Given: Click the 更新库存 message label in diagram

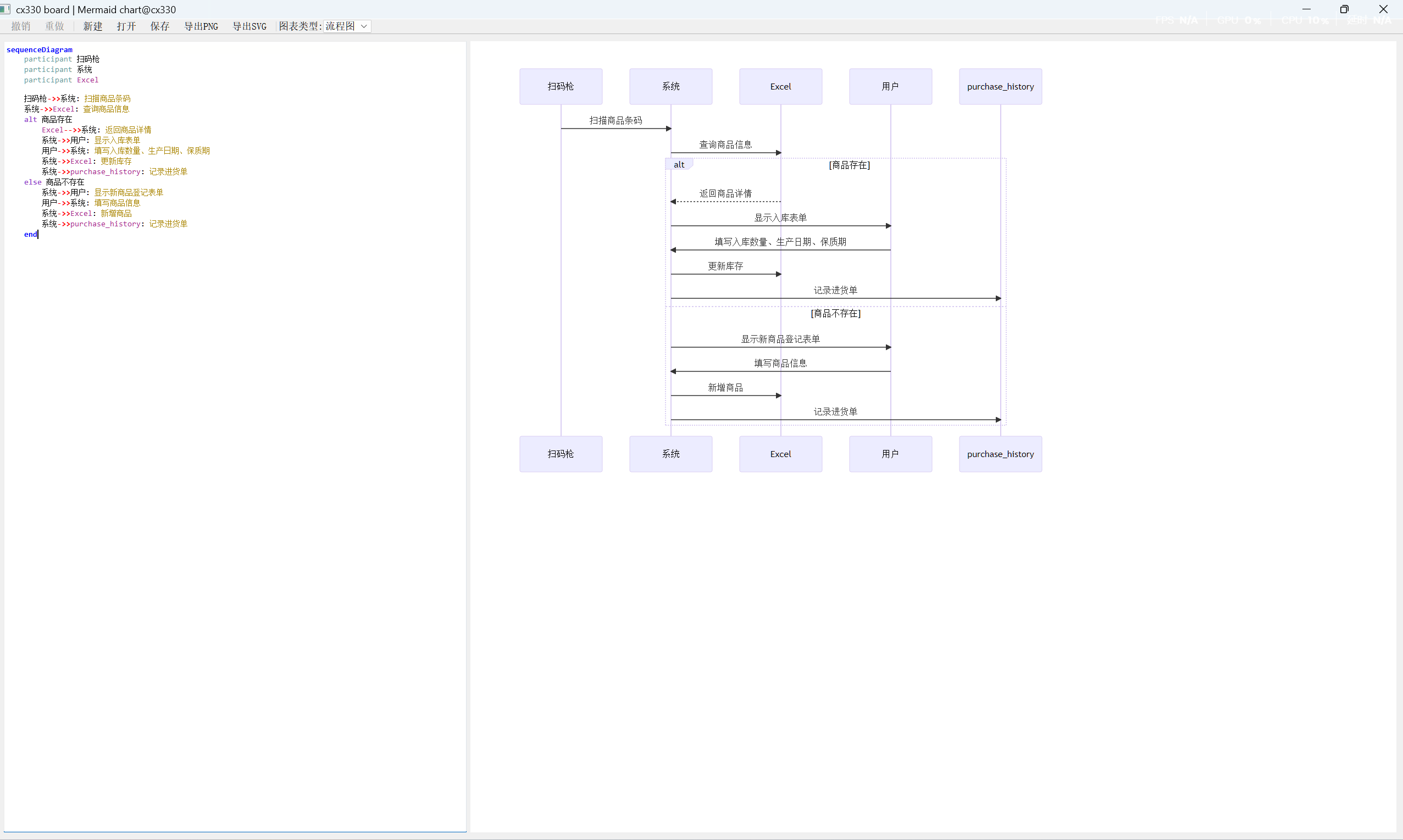Looking at the screenshot, I should [x=725, y=266].
